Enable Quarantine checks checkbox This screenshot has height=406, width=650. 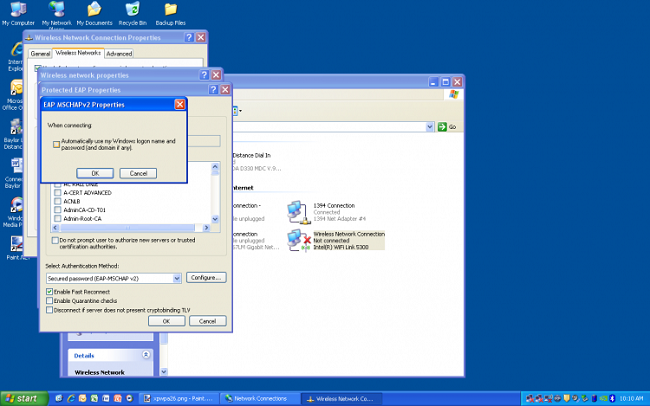49,301
